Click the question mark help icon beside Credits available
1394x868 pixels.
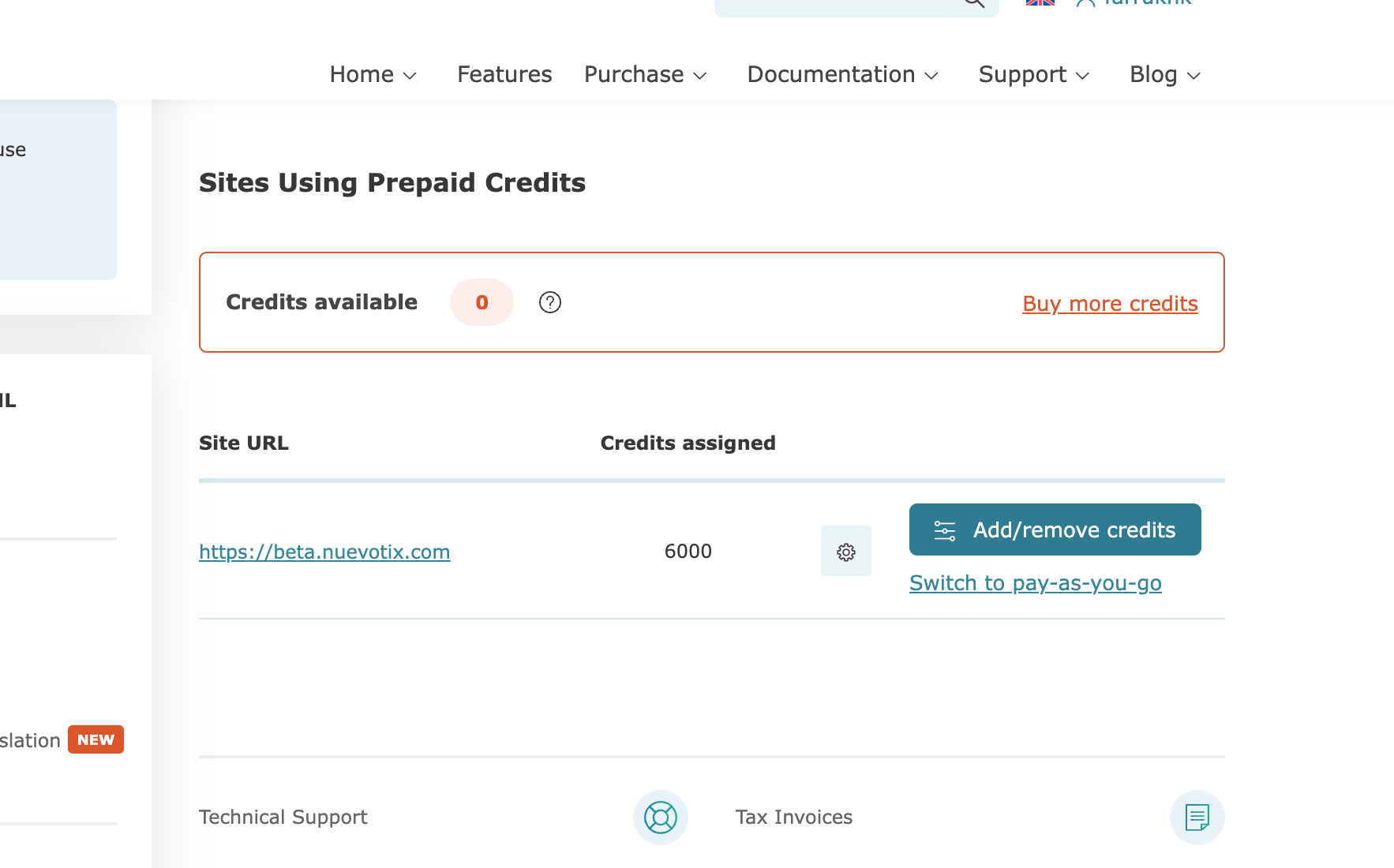(x=549, y=302)
